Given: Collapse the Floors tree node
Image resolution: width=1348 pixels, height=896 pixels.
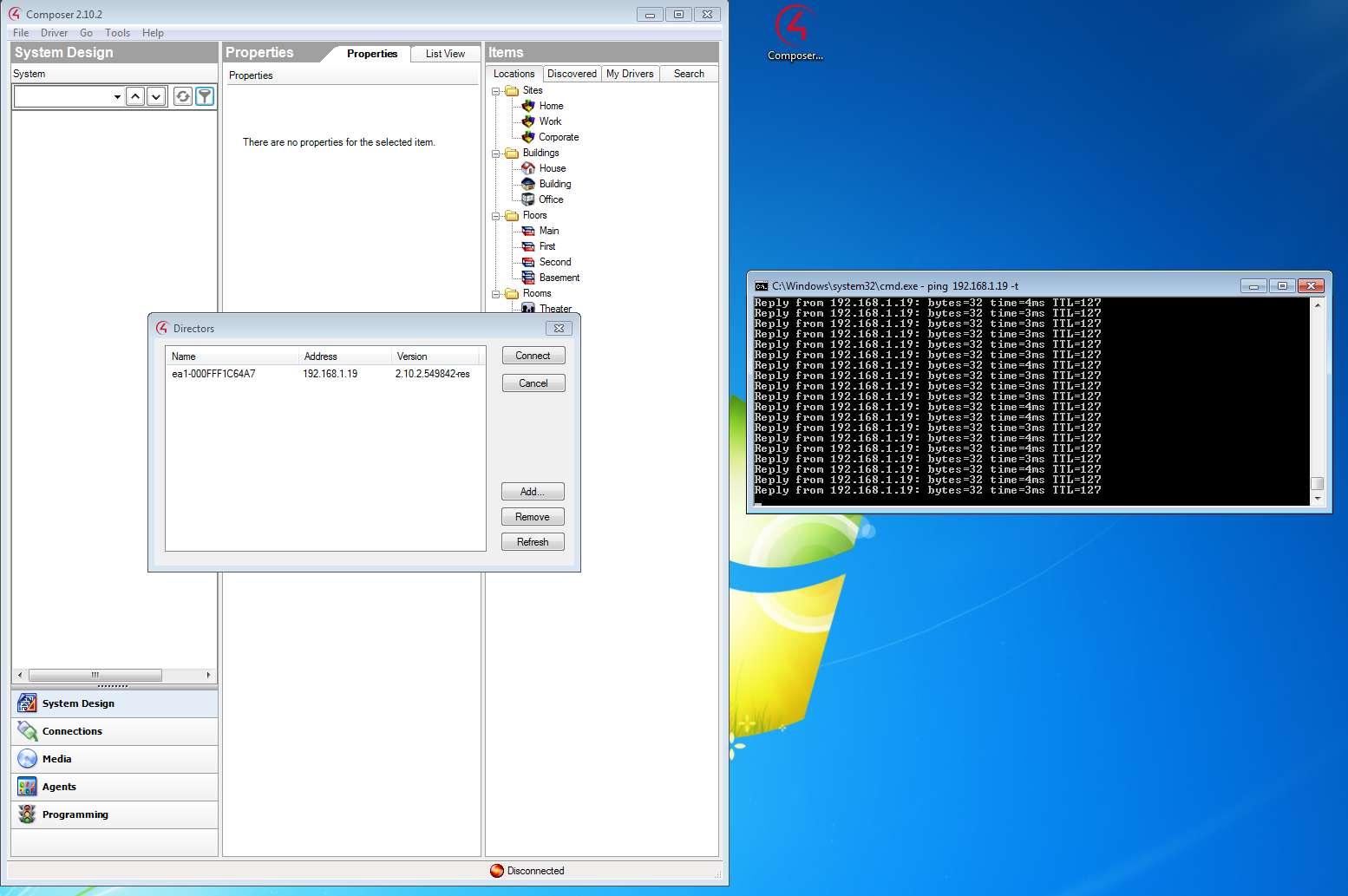Looking at the screenshot, I should click(496, 216).
